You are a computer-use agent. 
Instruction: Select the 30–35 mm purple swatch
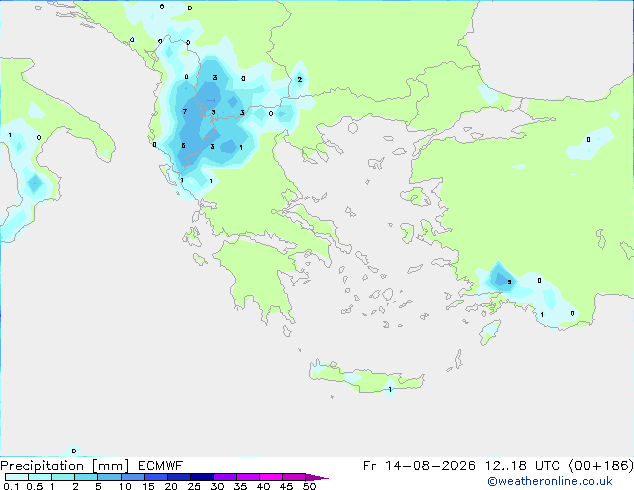(x=224, y=477)
